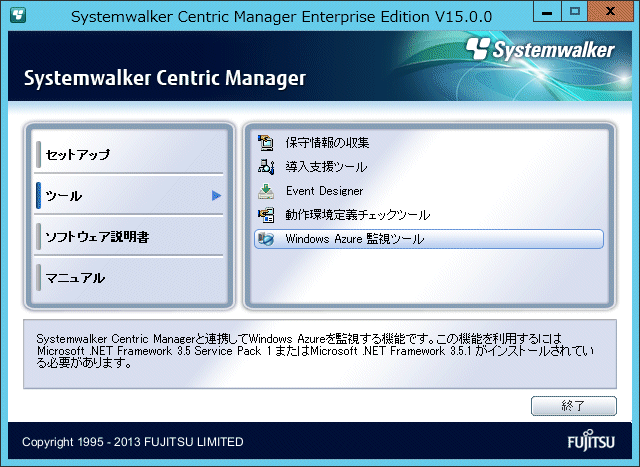This screenshot has height=467, width=640.
Task: Click the Windows Azure 監視ツール icon
Action: (266, 239)
